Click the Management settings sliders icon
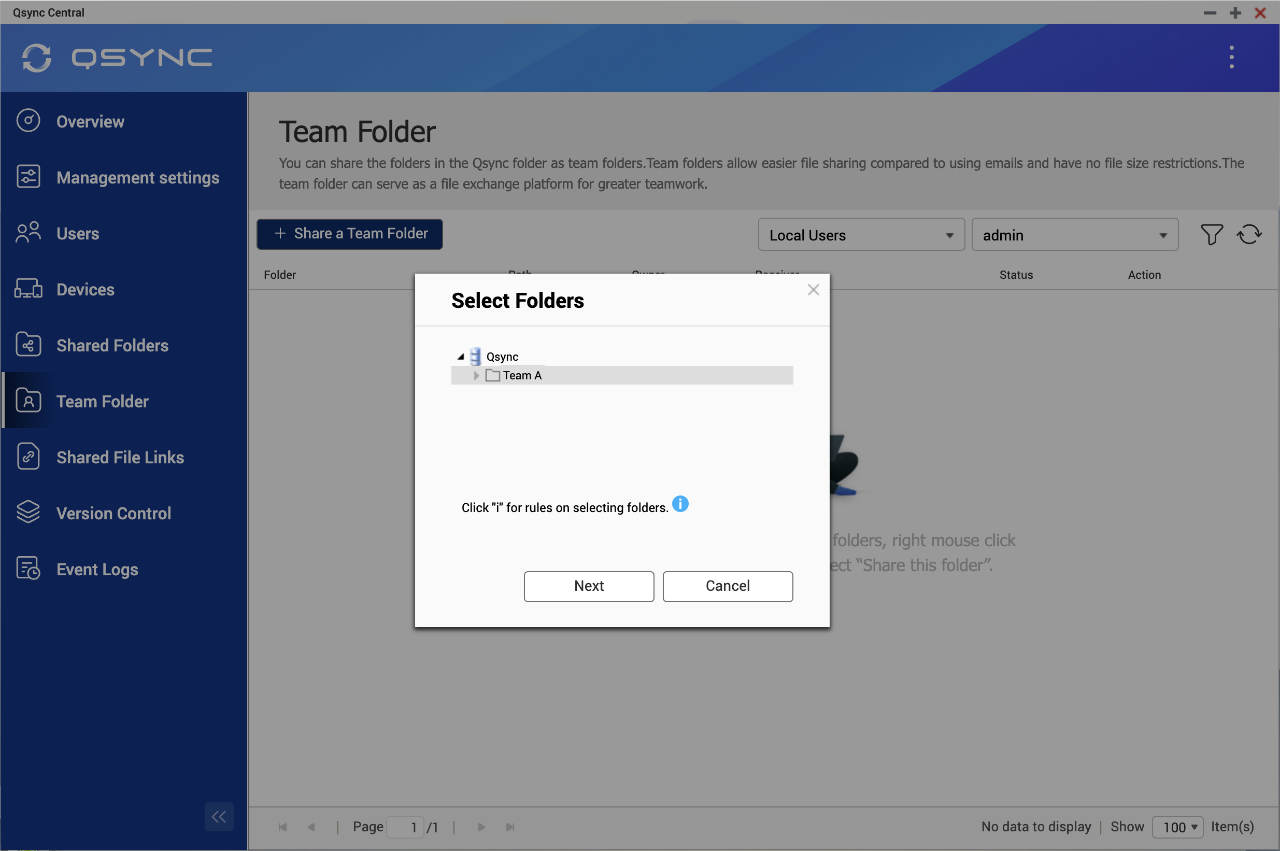The image size is (1280, 851). (28, 177)
